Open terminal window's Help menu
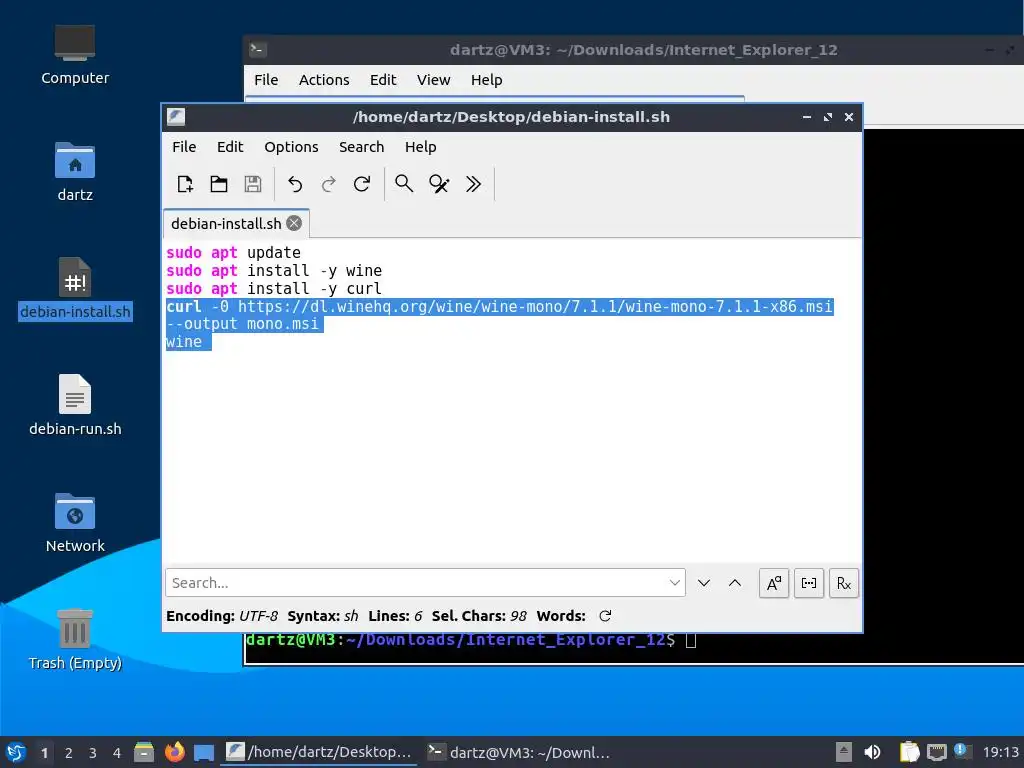Image resolution: width=1024 pixels, height=768 pixels. [487, 80]
